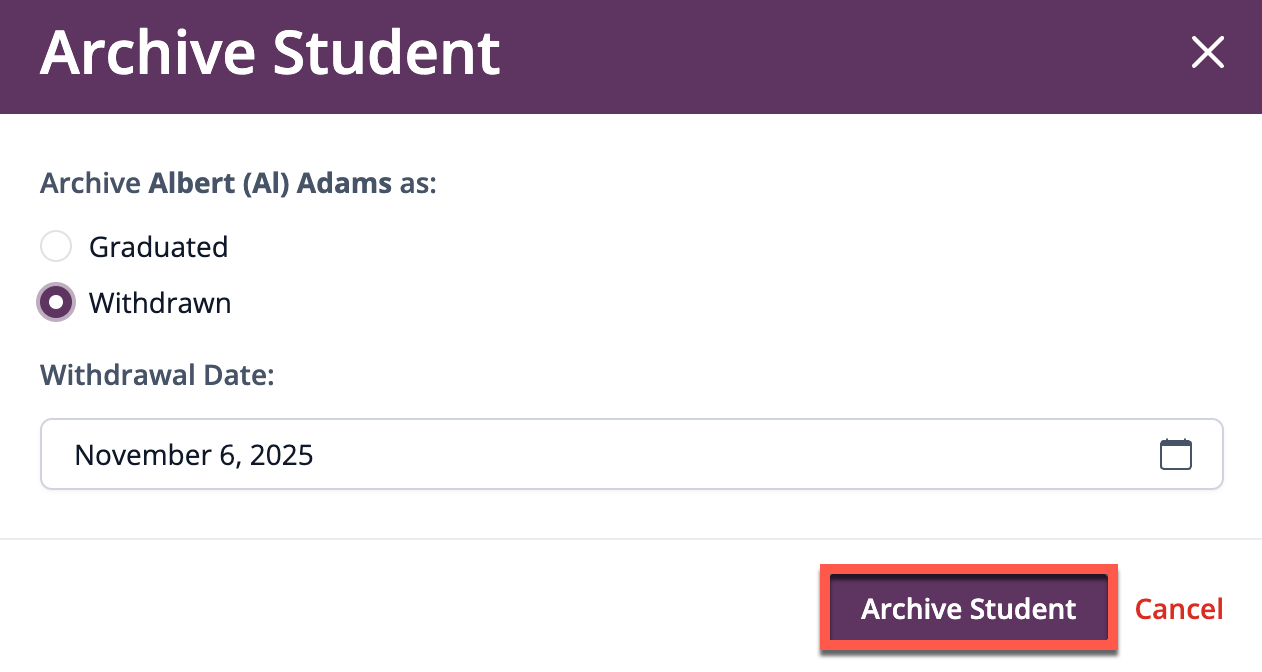Viewport: 1262px width, 672px height.
Task: Close the Archive Student dialog with X
Action: [x=1208, y=53]
